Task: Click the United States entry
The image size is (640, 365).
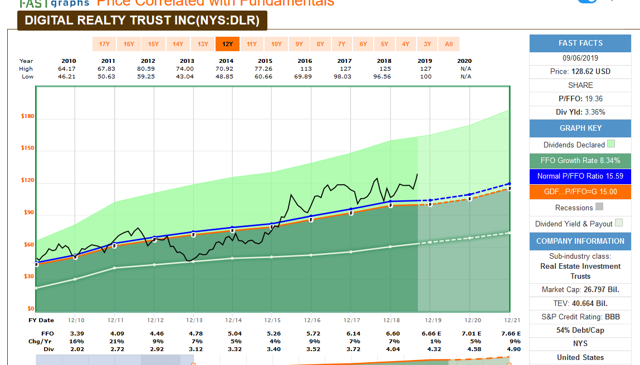Action: tap(580, 357)
